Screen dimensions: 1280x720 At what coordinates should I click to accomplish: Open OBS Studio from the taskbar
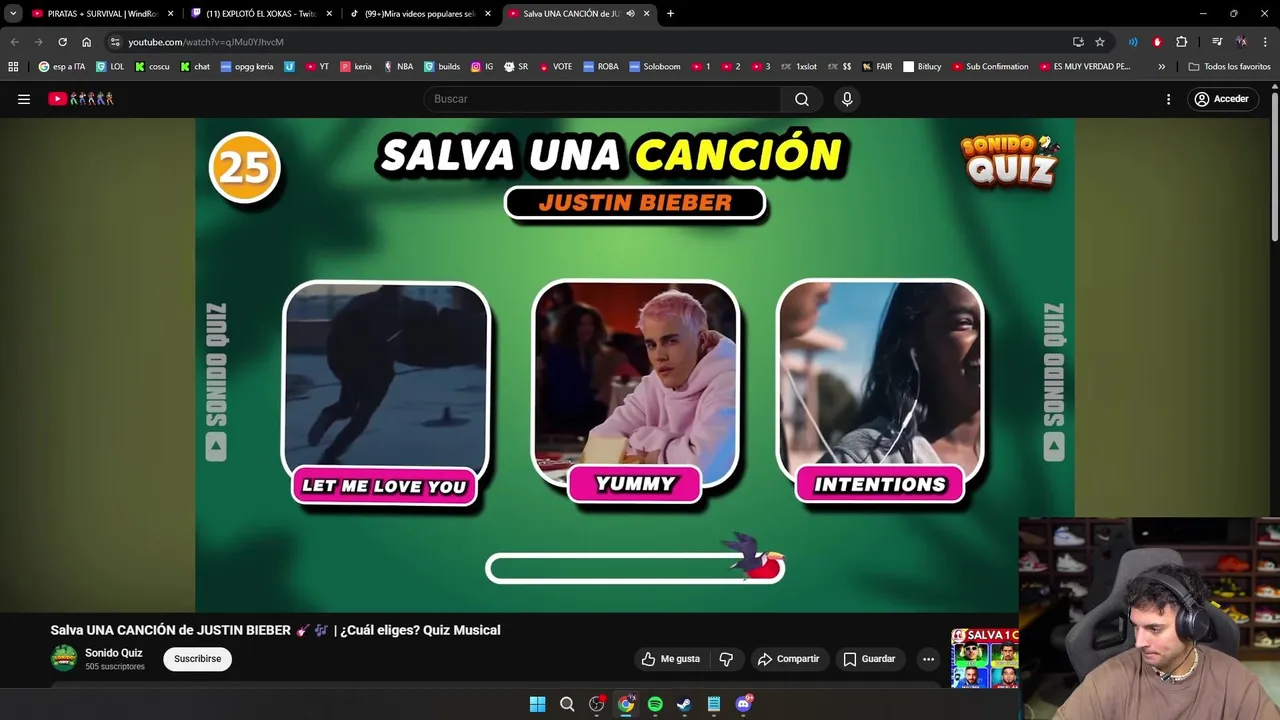(596, 704)
